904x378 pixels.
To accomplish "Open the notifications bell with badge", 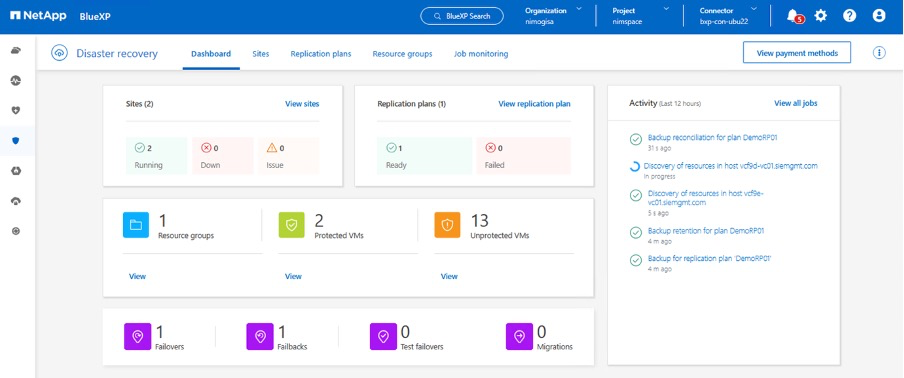I will (x=794, y=16).
